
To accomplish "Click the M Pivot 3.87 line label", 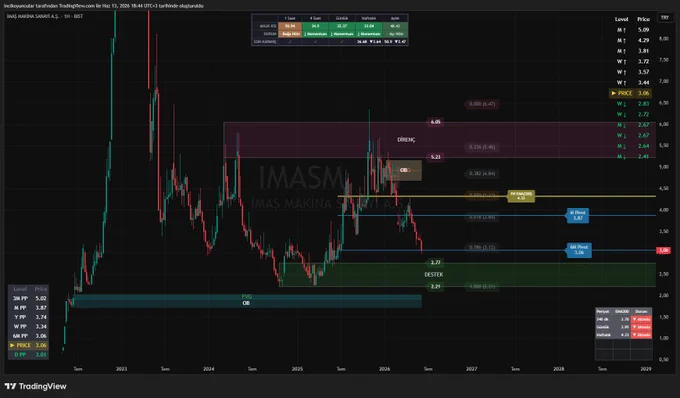I will tap(578, 215).
